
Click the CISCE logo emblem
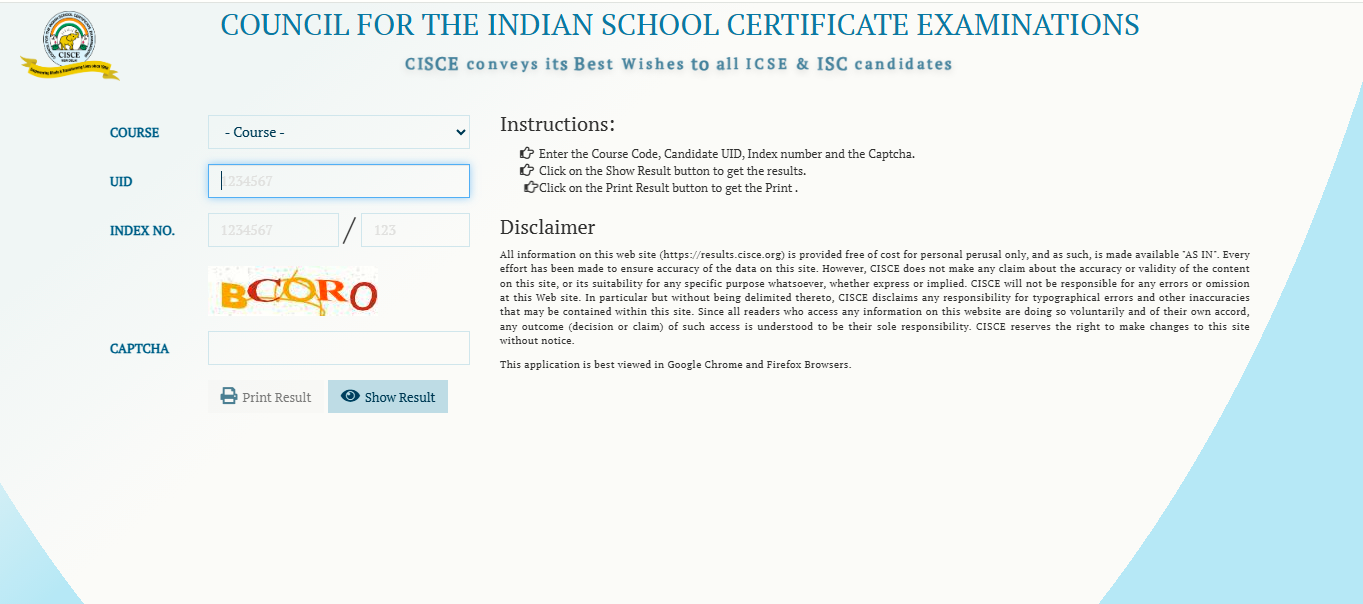(x=69, y=45)
